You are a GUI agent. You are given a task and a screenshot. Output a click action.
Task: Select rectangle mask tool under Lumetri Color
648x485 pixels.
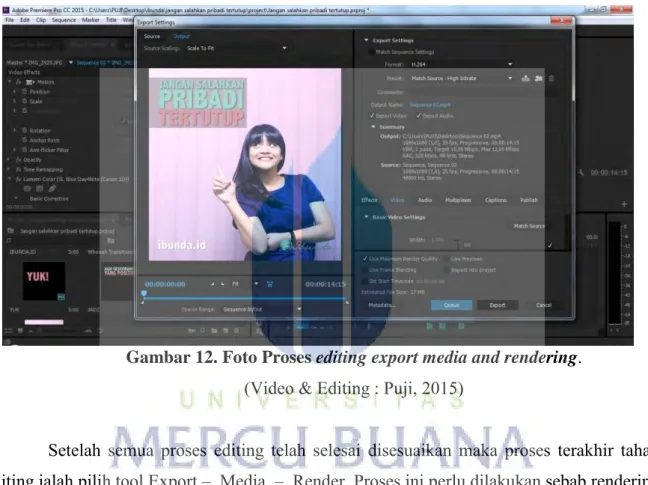tap(40, 189)
